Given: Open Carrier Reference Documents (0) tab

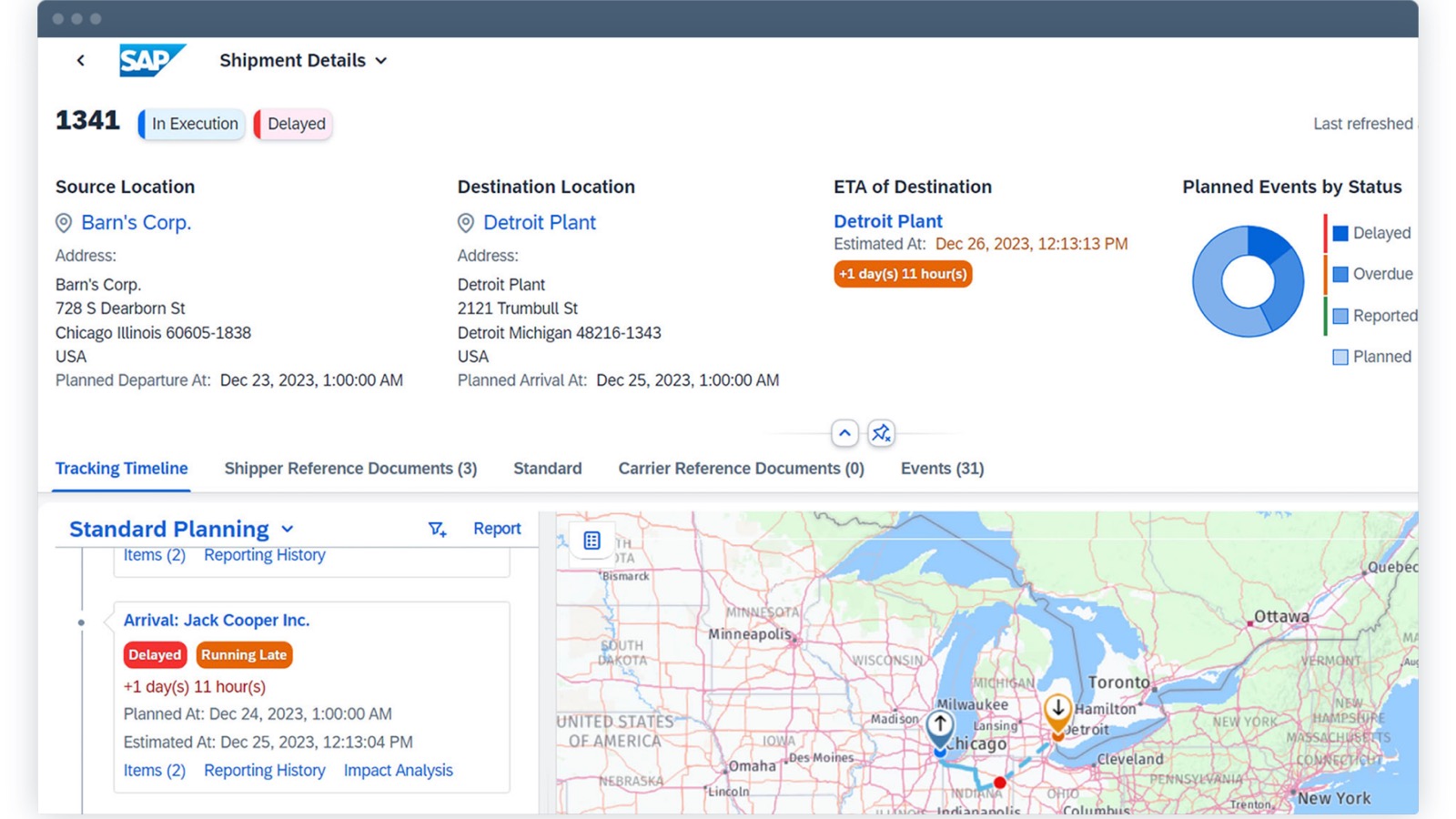Looking at the screenshot, I should 741,469.
